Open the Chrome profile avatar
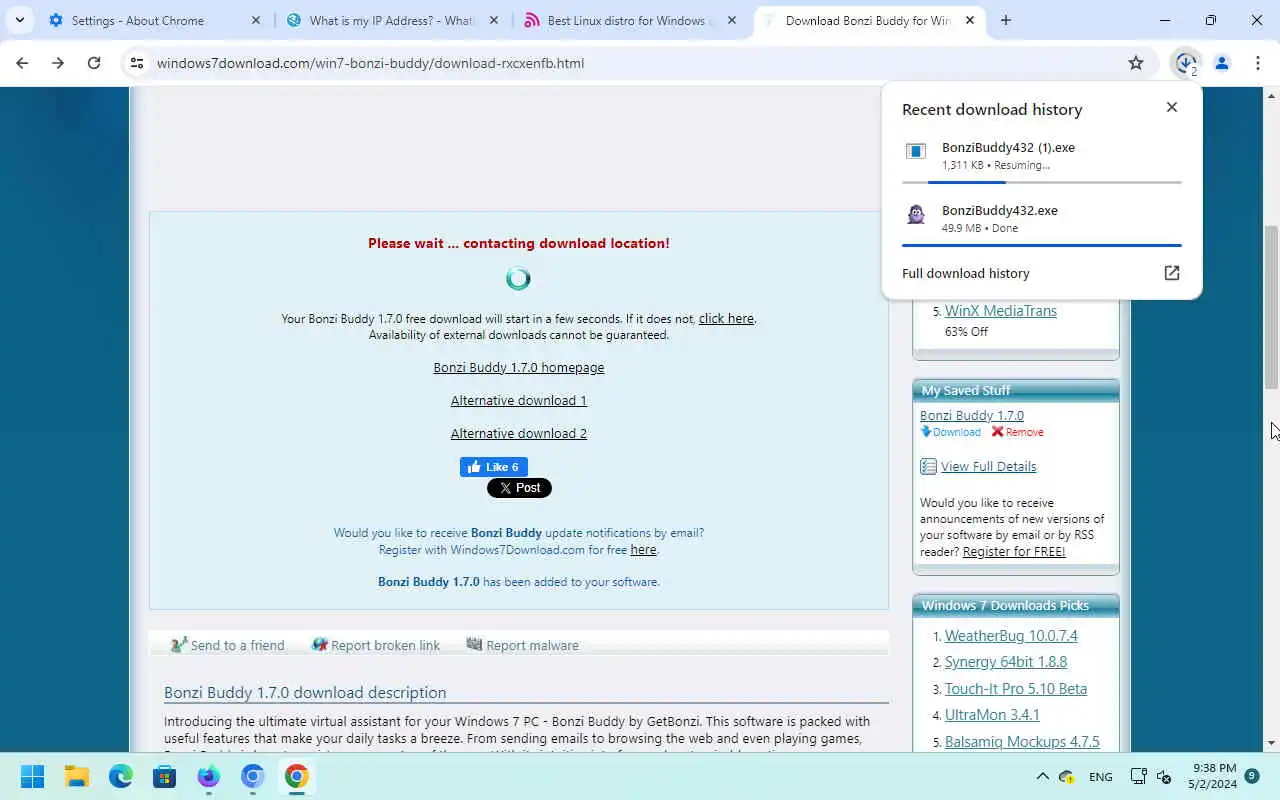1280x800 pixels. [1222, 63]
